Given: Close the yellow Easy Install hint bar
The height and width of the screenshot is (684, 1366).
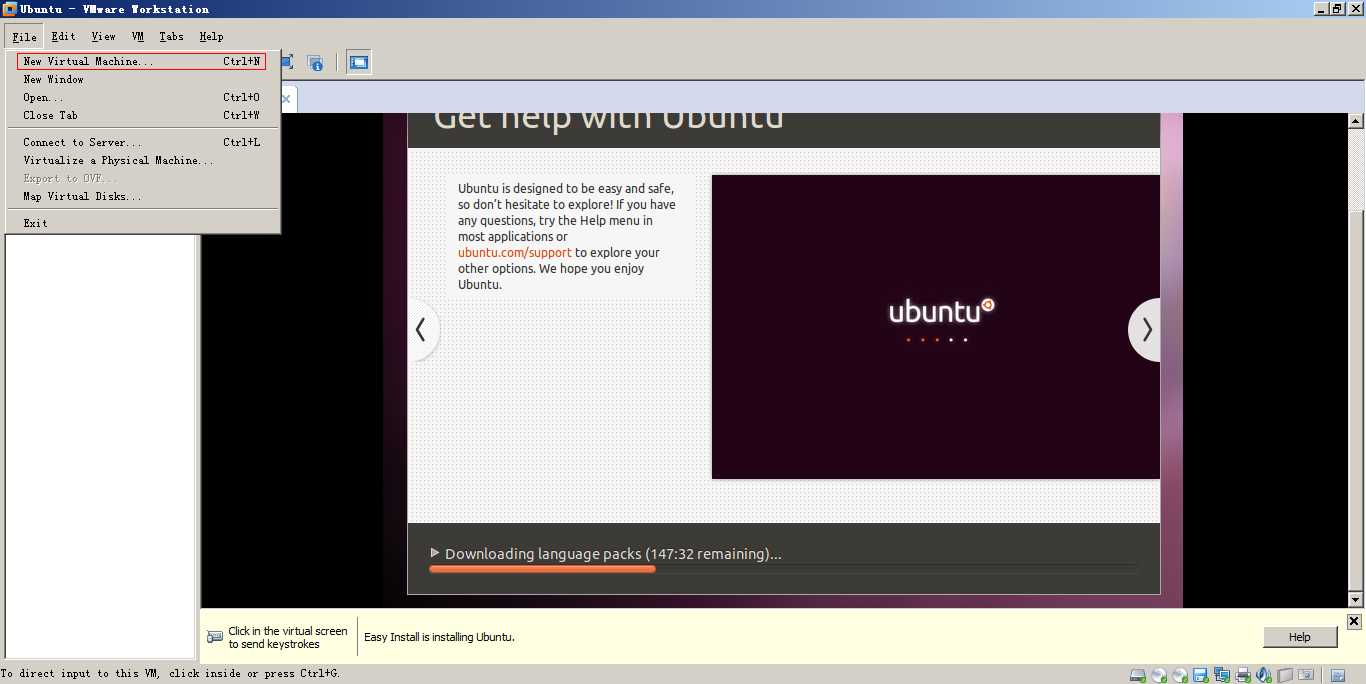Looking at the screenshot, I should point(1354,622).
